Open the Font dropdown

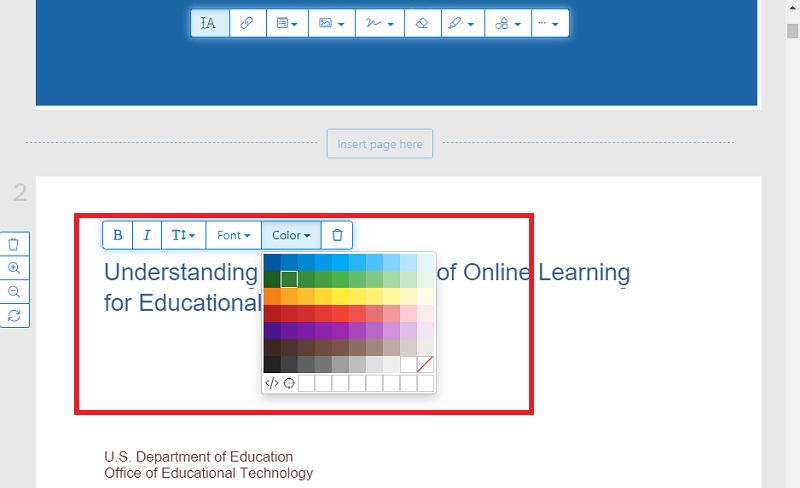coord(234,235)
